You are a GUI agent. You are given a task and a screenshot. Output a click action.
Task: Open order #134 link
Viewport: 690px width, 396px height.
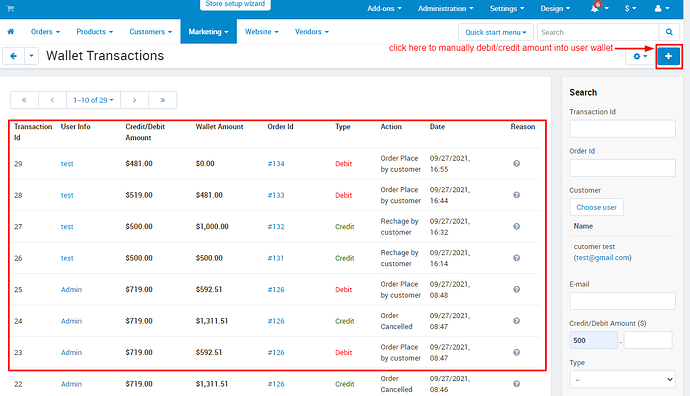tap(276, 164)
